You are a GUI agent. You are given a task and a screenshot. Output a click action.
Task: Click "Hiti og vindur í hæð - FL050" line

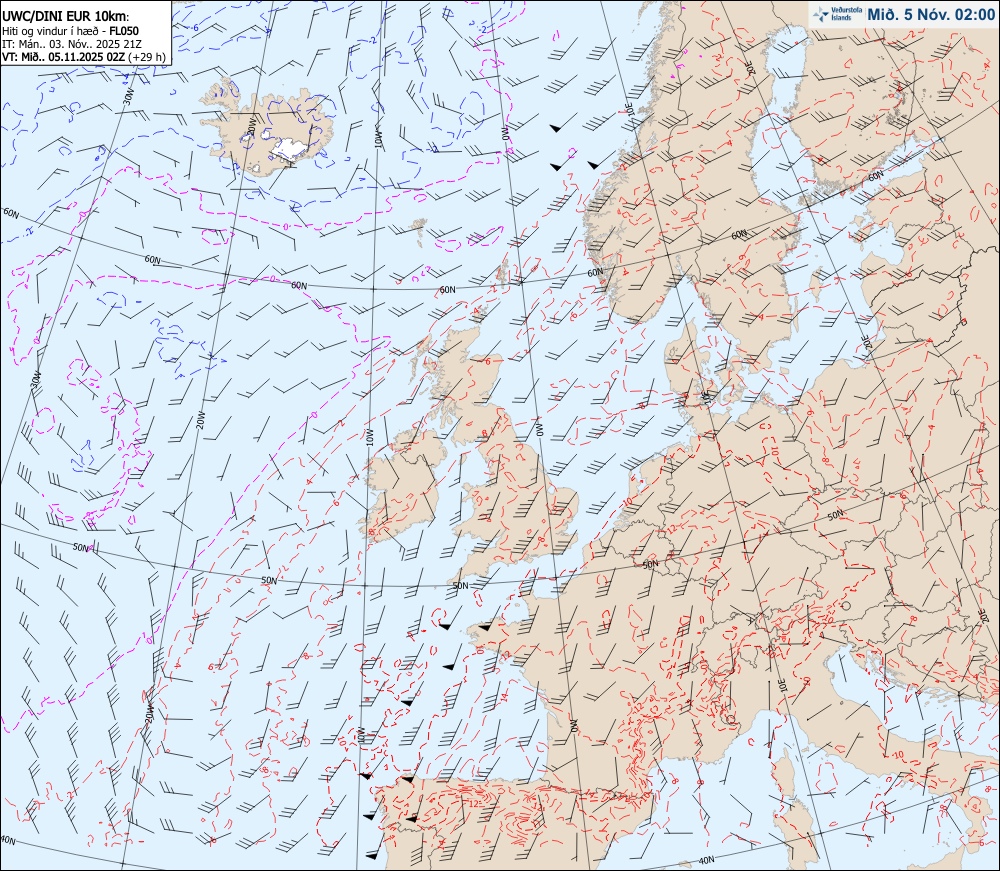pyautogui.click(x=70, y=31)
